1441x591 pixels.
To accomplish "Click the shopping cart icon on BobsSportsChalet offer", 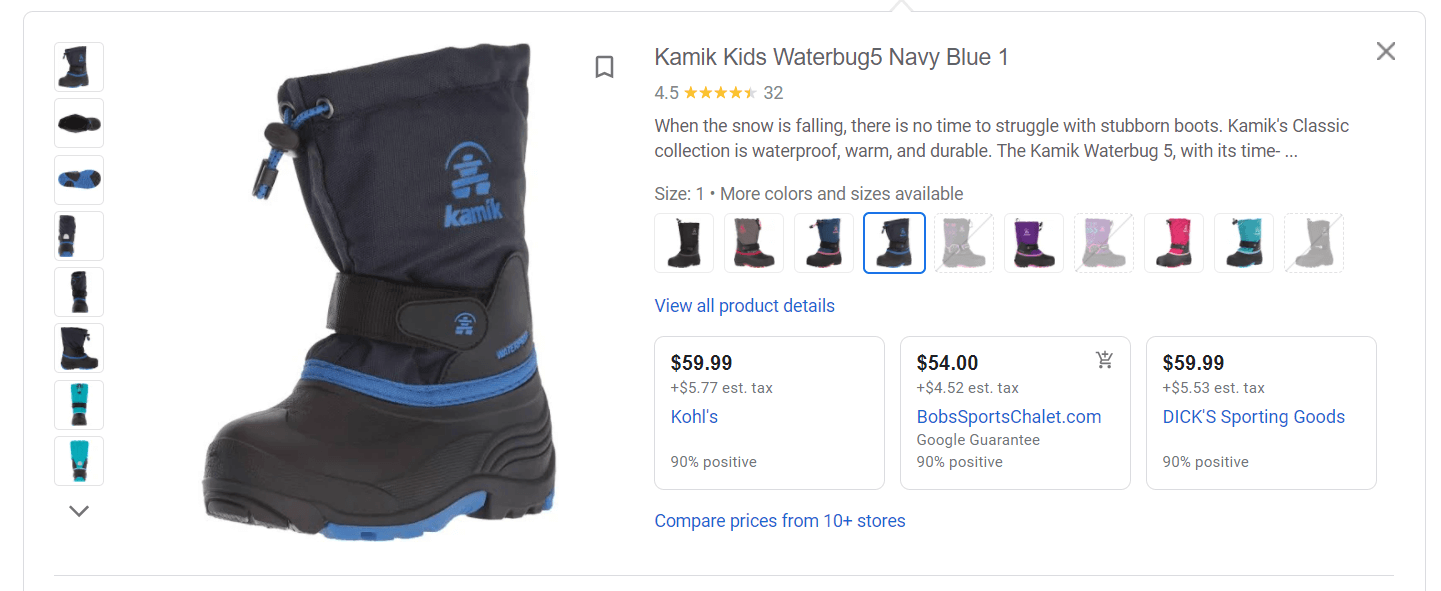I will click(x=1104, y=360).
